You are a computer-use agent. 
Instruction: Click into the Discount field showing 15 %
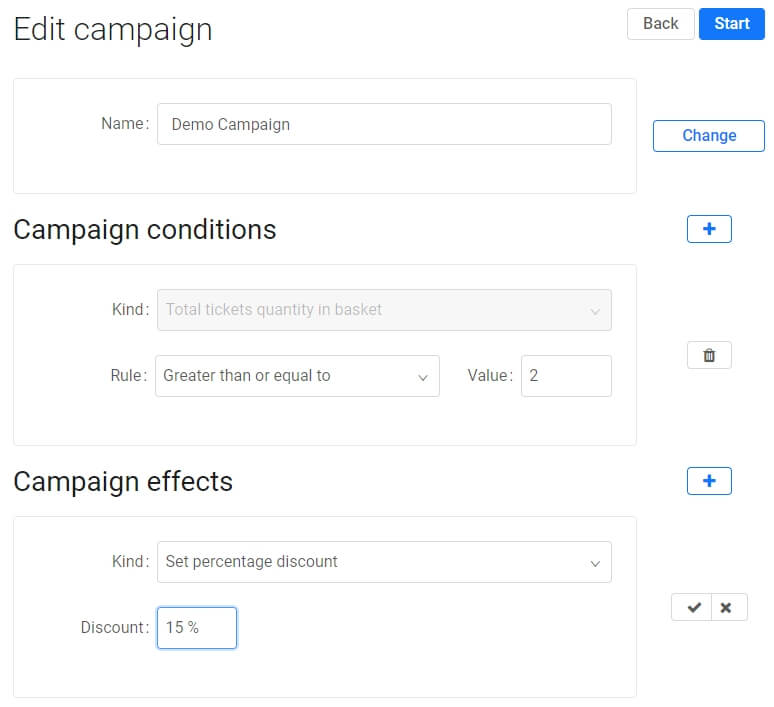[x=197, y=628]
